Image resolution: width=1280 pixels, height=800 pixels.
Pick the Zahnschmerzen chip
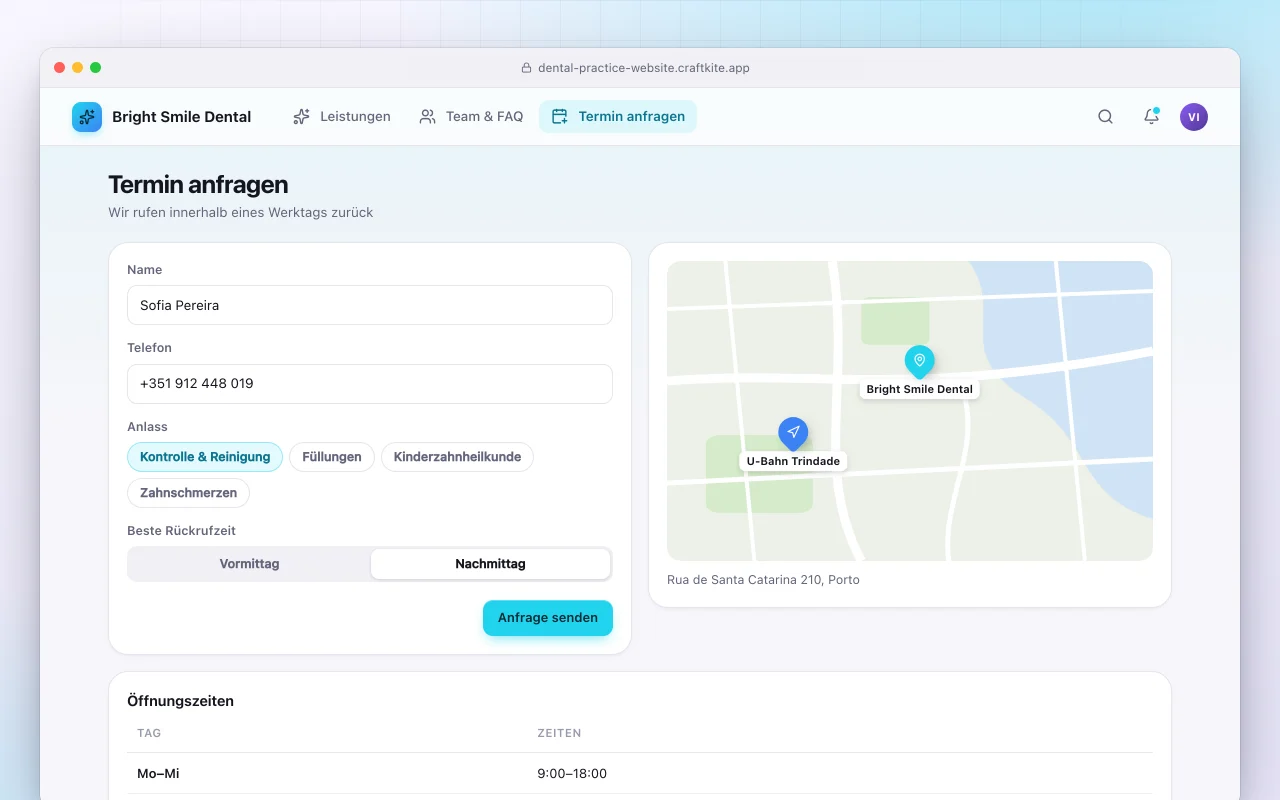188,493
